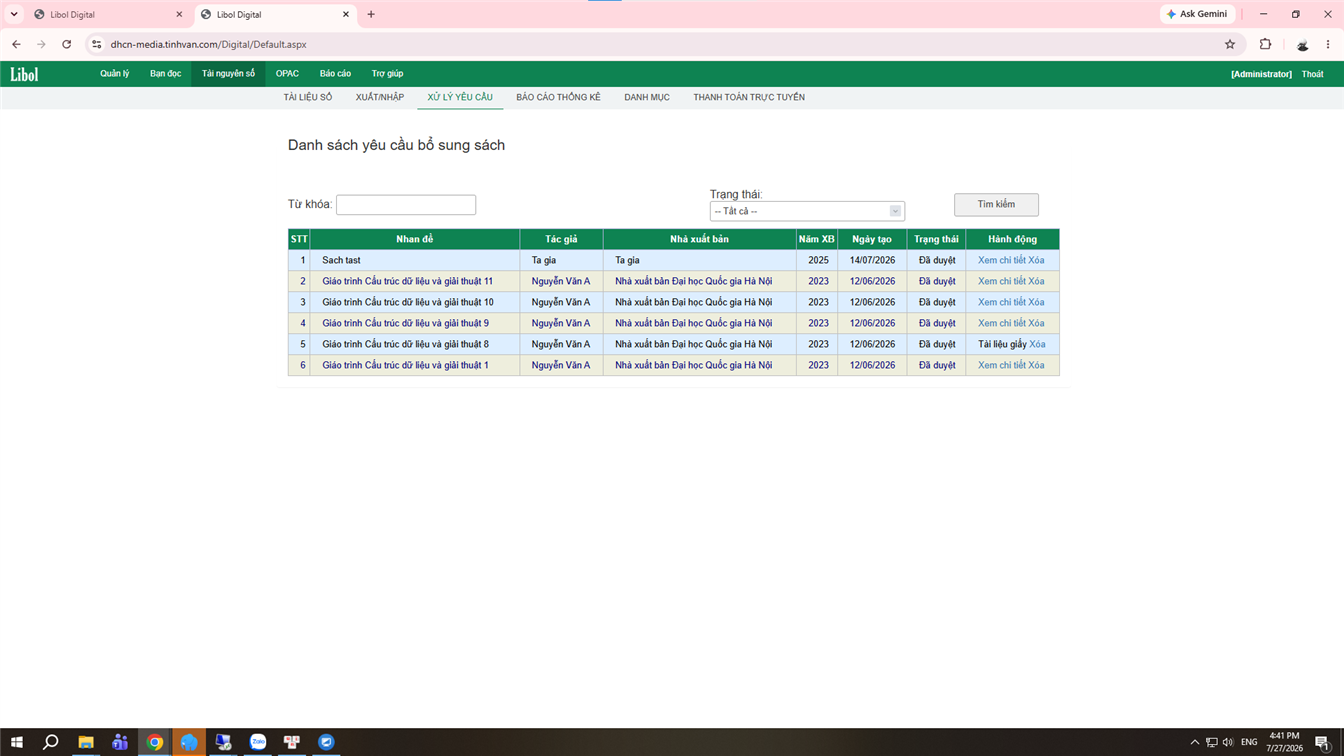1344x756 pixels.
Task: Open a new browser tab with plus icon
Action: coord(371,14)
